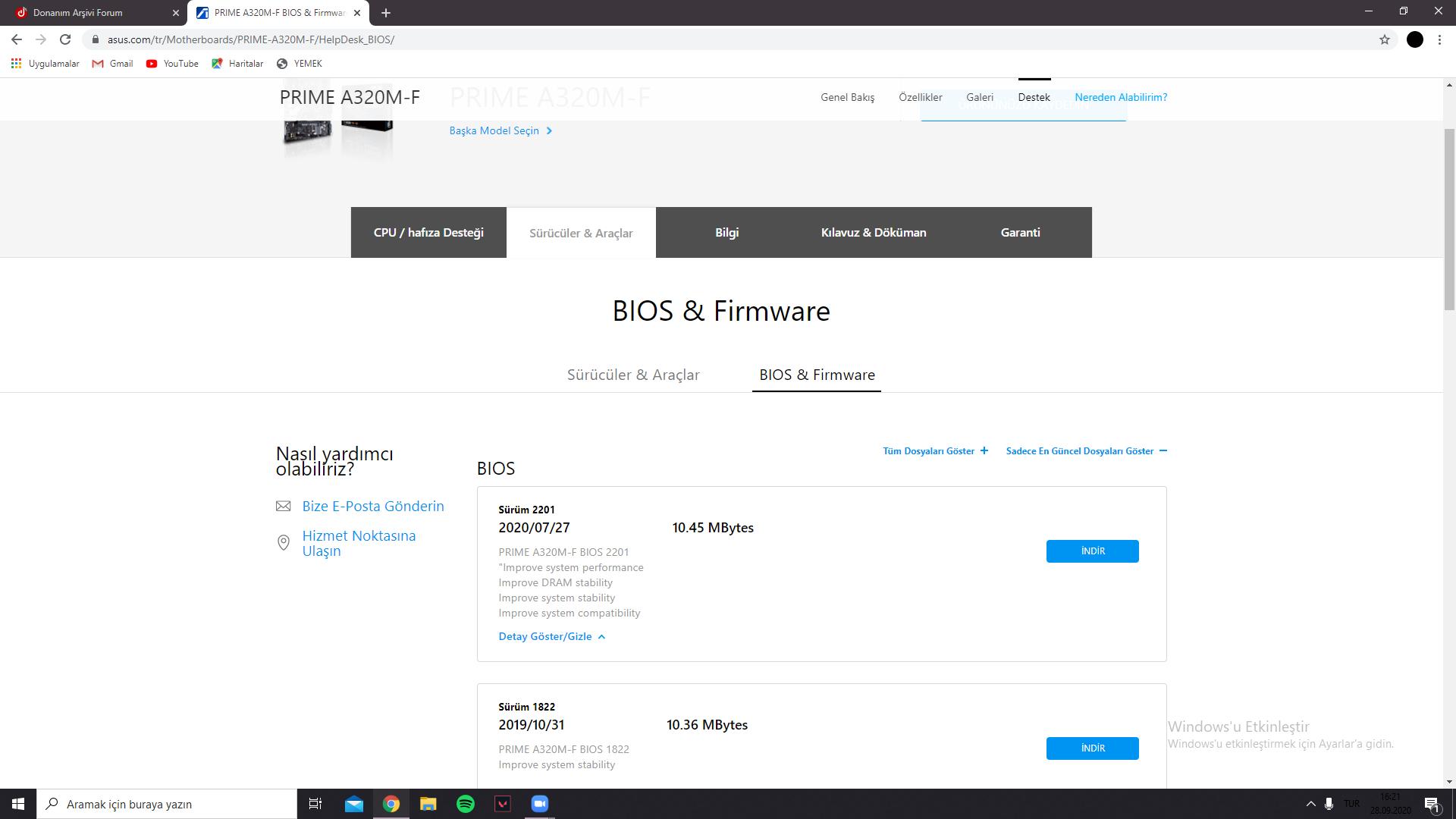Click the Bize E-Posta Gönderin link
The height and width of the screenshot is (819, 1456).
pyautogui.click(x=373, y=506)
